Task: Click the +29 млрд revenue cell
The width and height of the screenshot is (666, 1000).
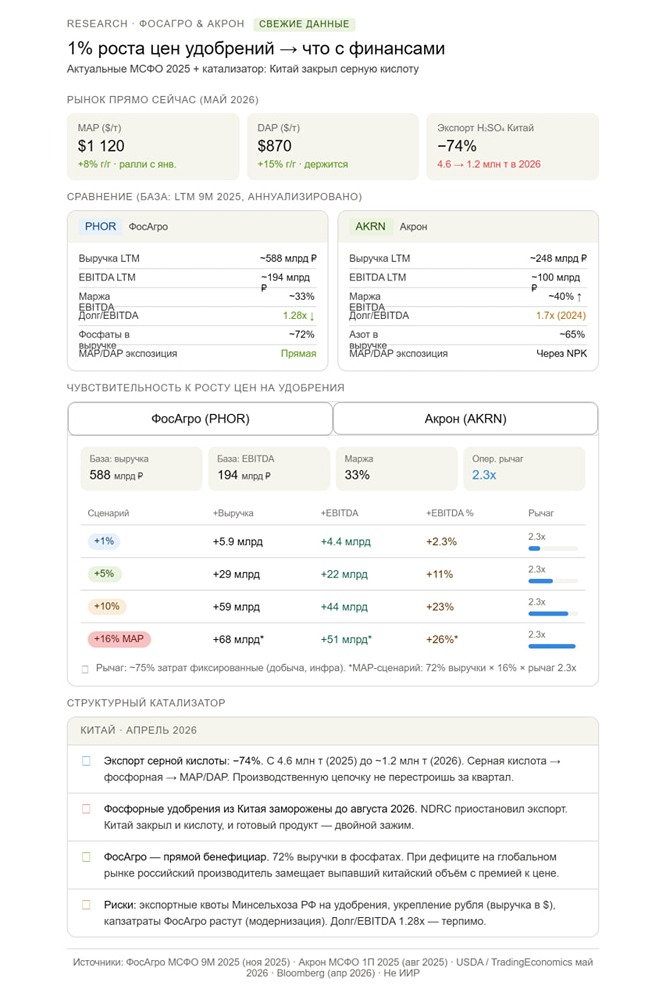Action: (236, 575)
